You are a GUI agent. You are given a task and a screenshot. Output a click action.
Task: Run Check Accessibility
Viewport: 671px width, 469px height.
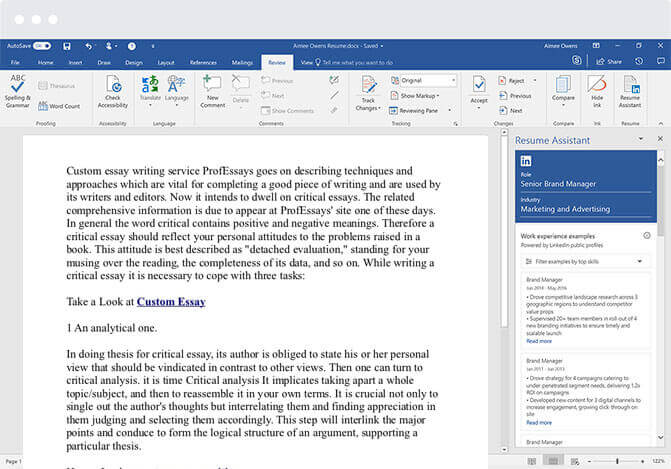[113, 91]
